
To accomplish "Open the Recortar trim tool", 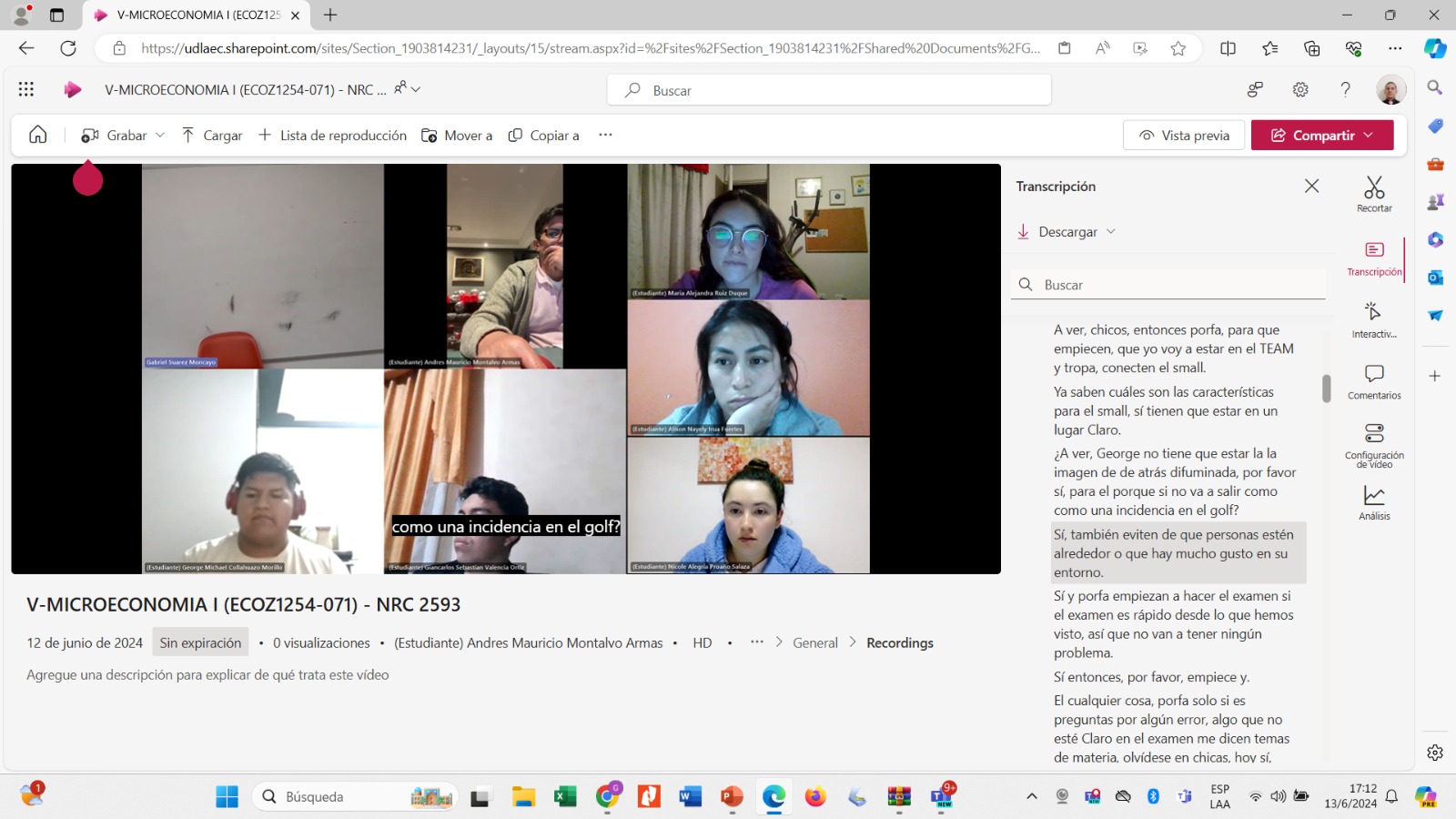I will (x=1374, y=194).
